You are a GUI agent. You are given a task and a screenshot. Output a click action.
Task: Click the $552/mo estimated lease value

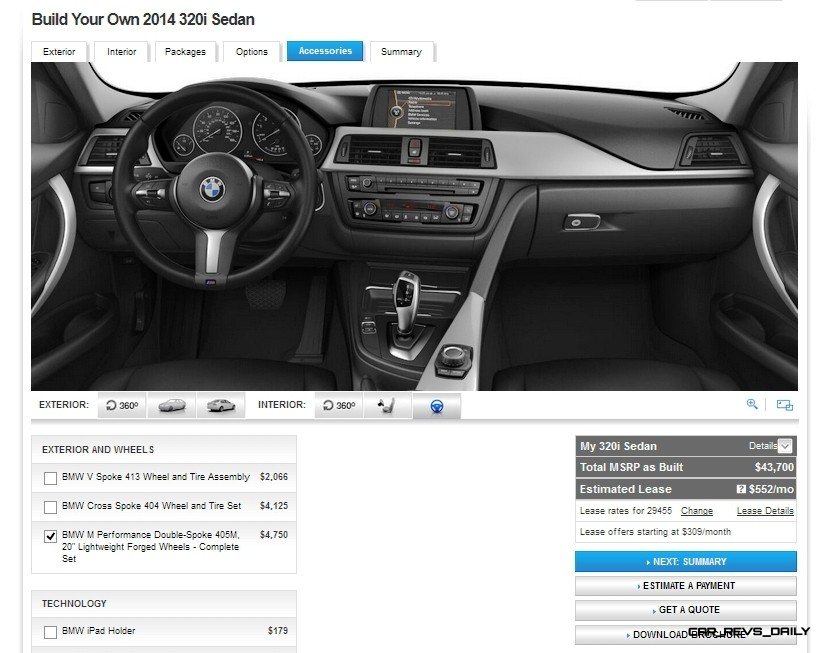771,489
